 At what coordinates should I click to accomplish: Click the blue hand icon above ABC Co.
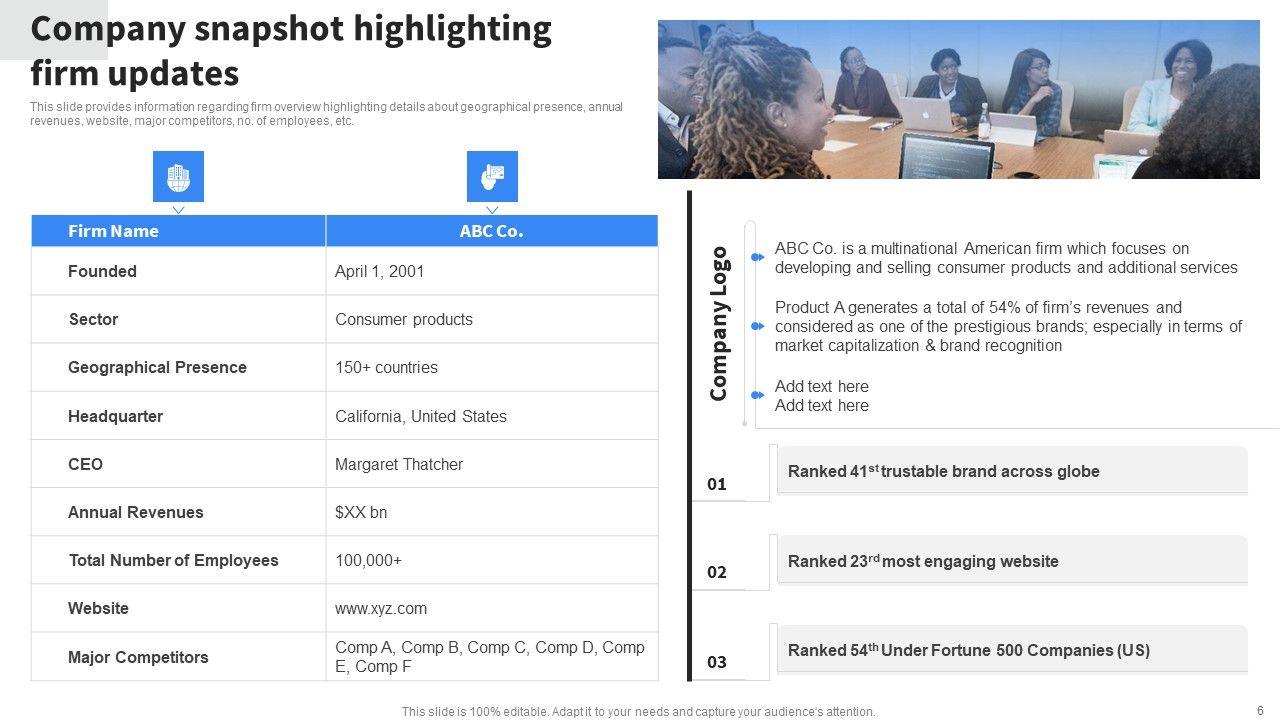click(492, 177)
